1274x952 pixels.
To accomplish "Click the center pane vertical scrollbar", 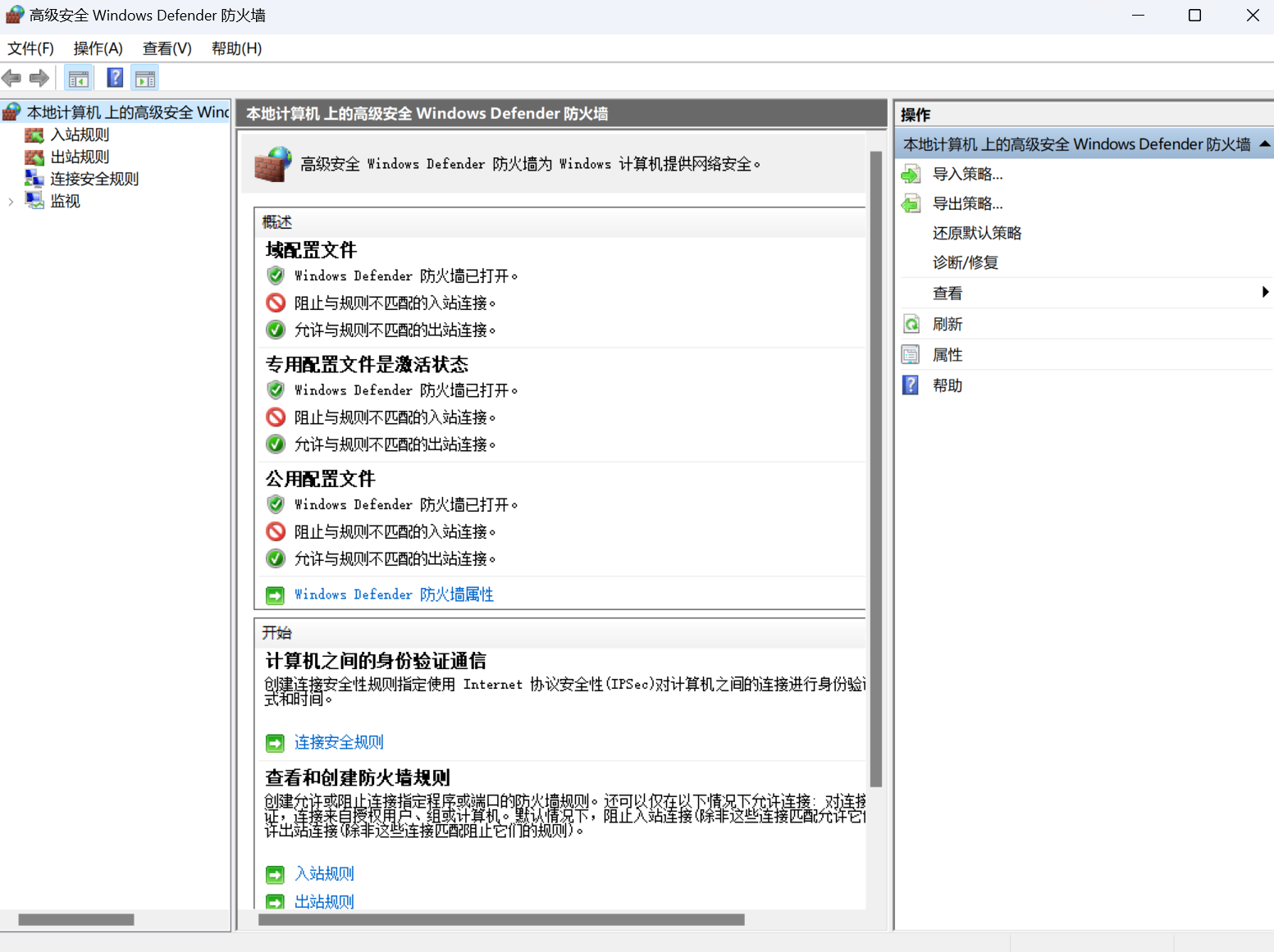I will click(x=876, y=467).
